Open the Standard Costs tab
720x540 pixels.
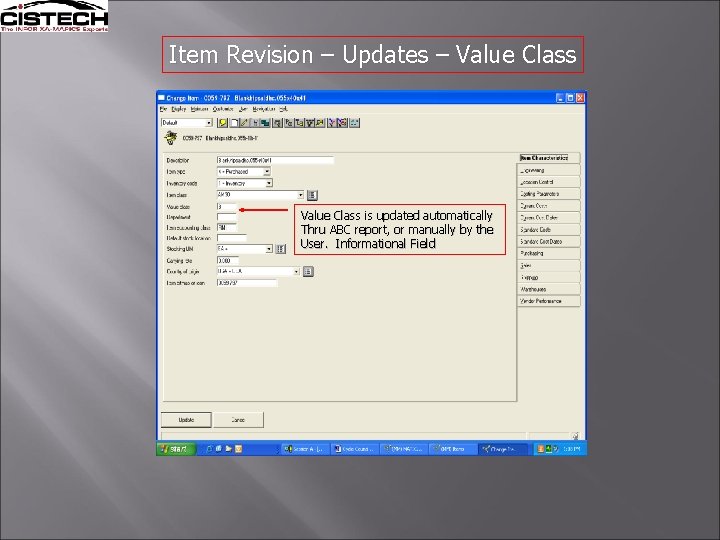click(548, 230)
